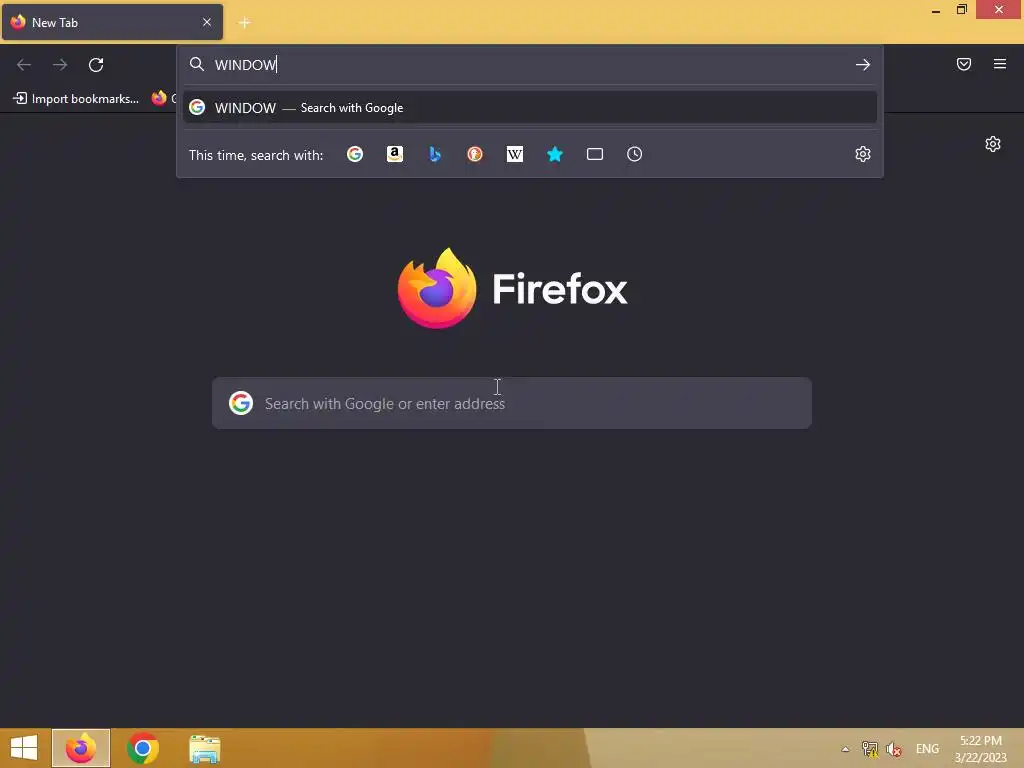Click the ENG language indicator

point(927,749)
